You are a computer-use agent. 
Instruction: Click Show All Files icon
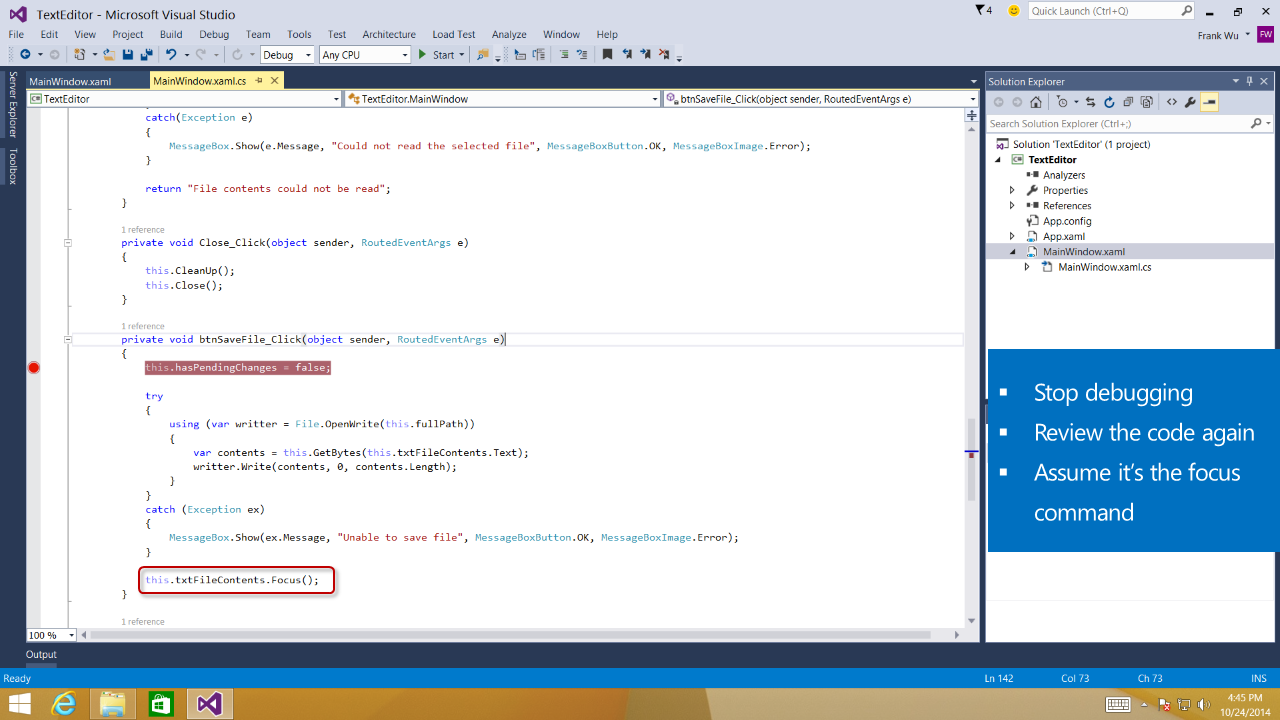pyautogui.click(x=1146, y=102)
